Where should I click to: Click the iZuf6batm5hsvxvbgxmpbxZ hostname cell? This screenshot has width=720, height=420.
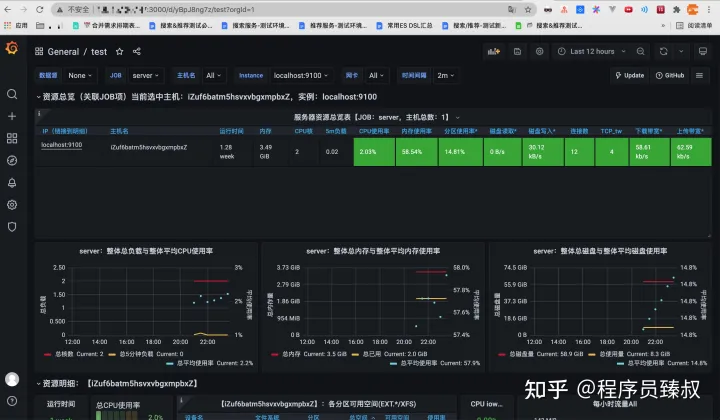coord(149,147)
